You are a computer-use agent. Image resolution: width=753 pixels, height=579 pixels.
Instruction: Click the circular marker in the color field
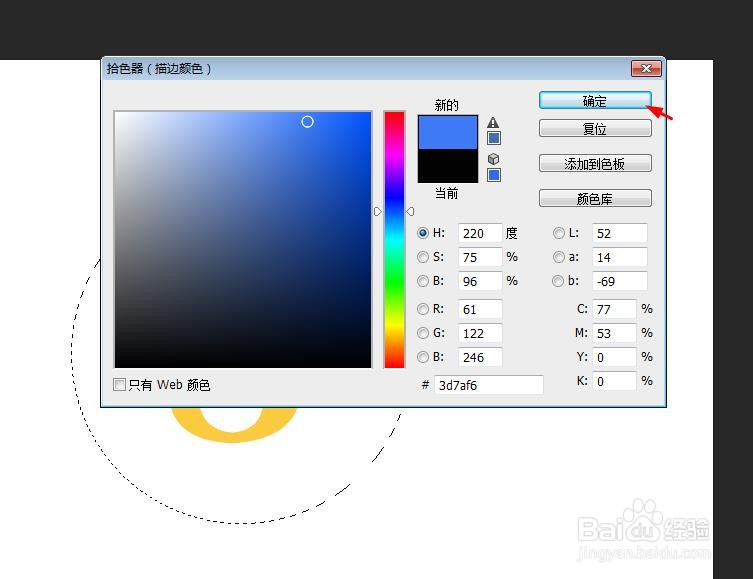tap(307, 122)
